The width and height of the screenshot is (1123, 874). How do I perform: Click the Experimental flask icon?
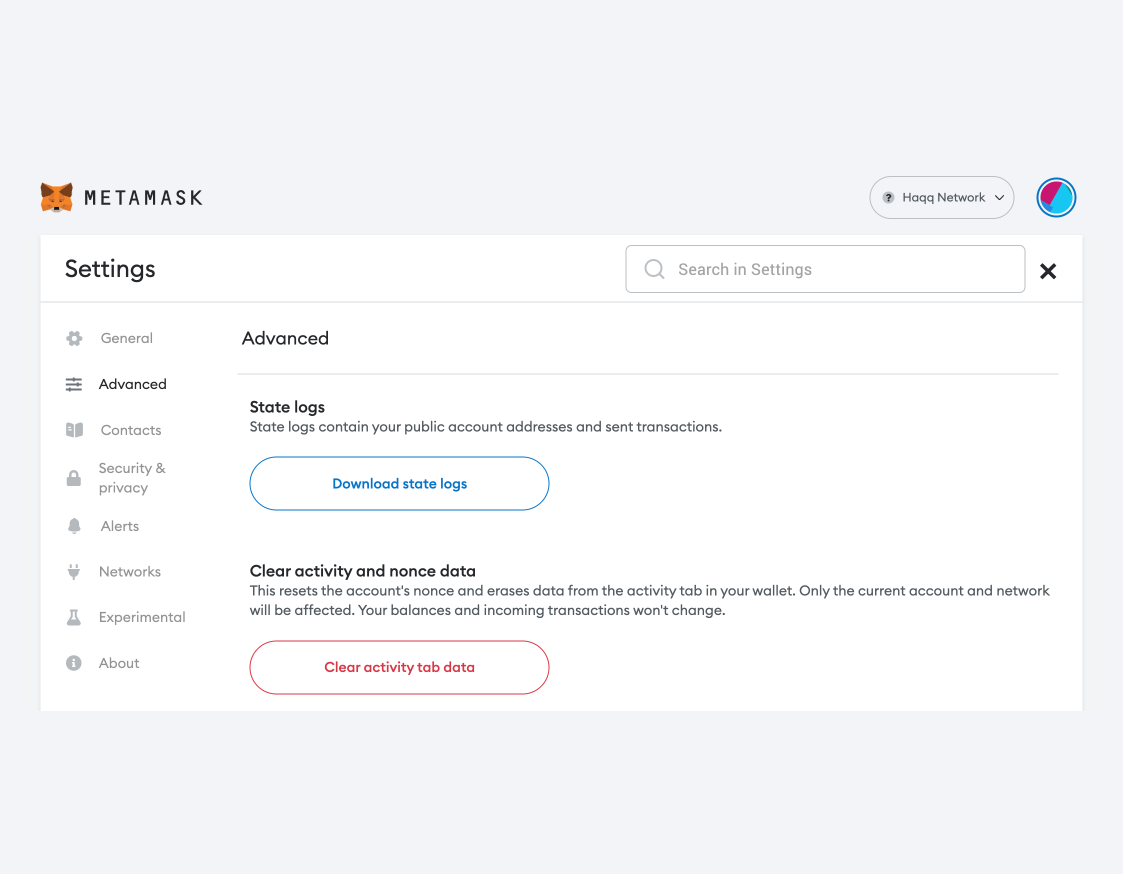pos(74,618)
